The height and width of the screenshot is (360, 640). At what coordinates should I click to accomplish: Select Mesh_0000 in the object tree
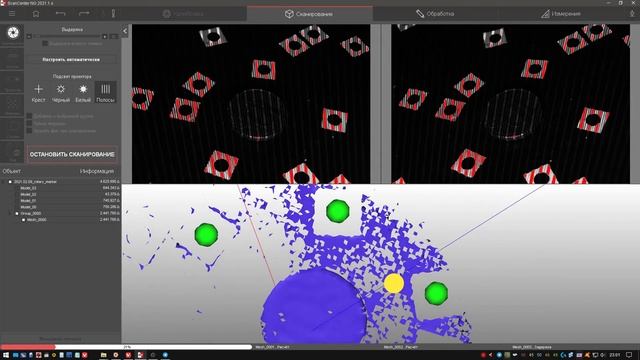61,220
